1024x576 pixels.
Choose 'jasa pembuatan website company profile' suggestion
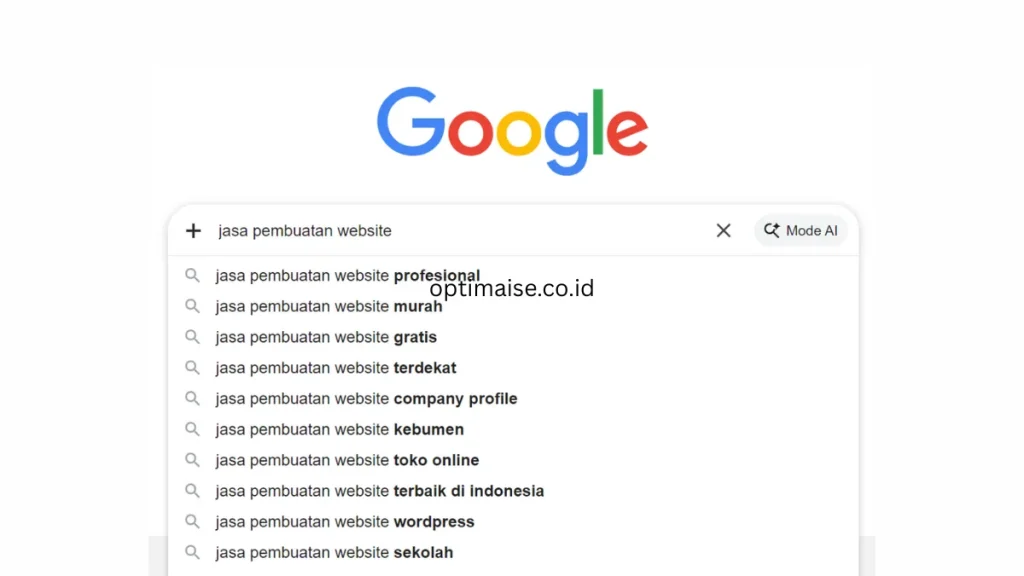(x=365, y=398)
